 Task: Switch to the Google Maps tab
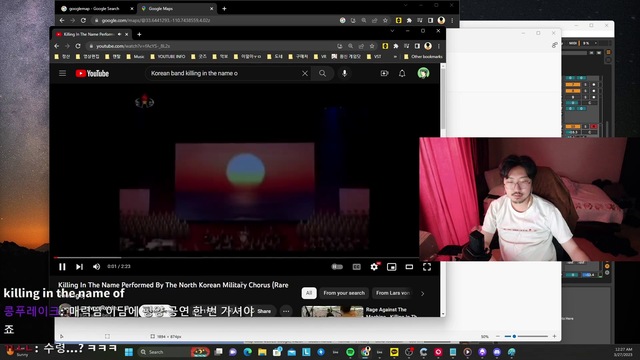click(x=176, y=9)
